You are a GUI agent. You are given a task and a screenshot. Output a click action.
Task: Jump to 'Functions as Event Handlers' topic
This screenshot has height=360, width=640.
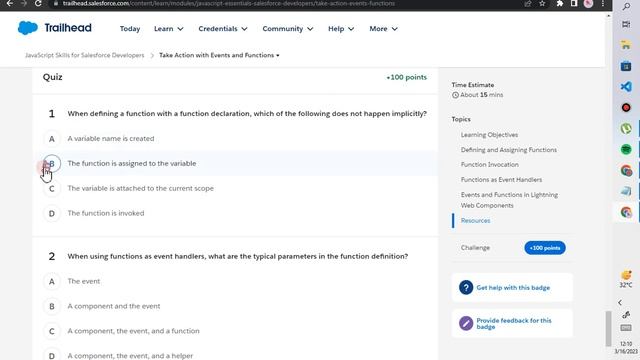[x=501, y=180]
